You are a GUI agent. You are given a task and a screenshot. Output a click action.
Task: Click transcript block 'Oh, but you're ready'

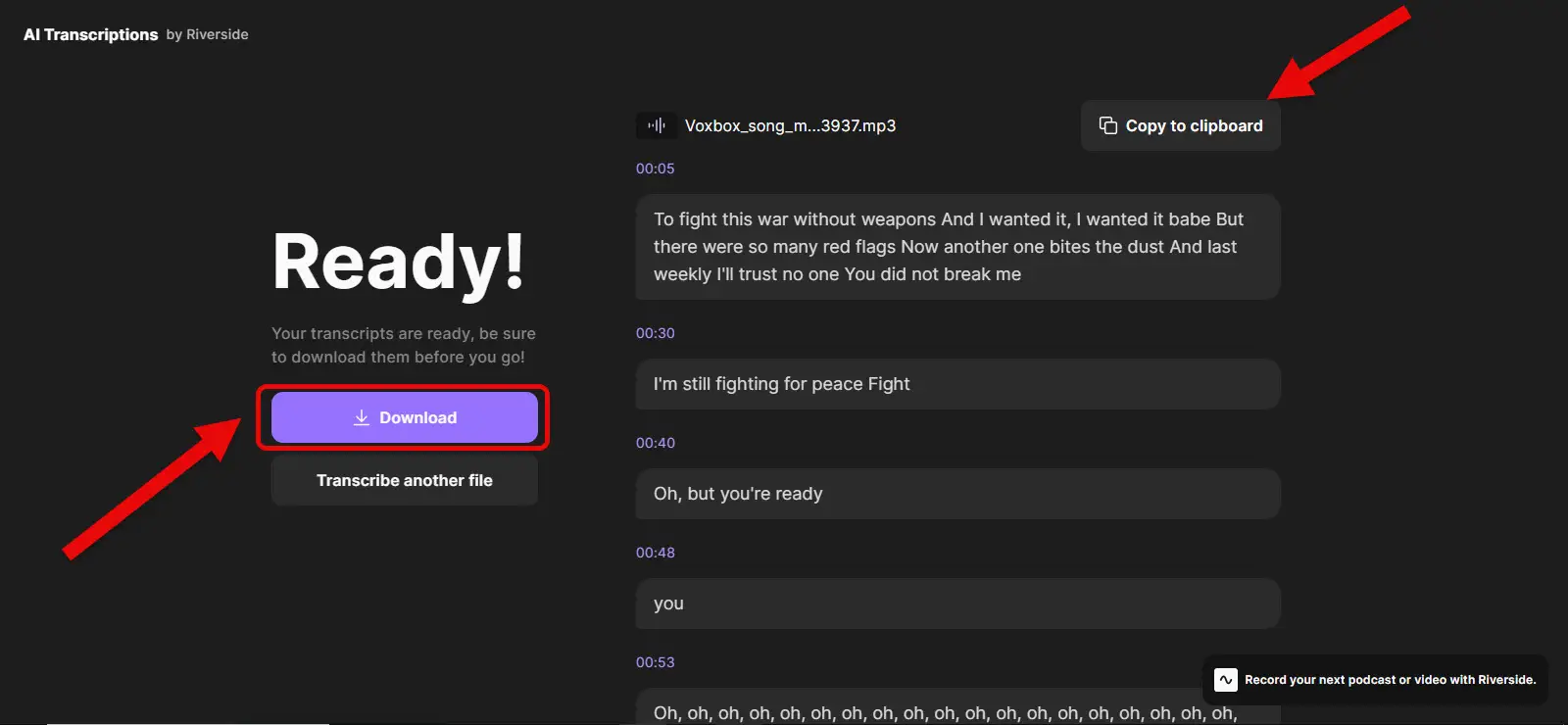[958, 494]
